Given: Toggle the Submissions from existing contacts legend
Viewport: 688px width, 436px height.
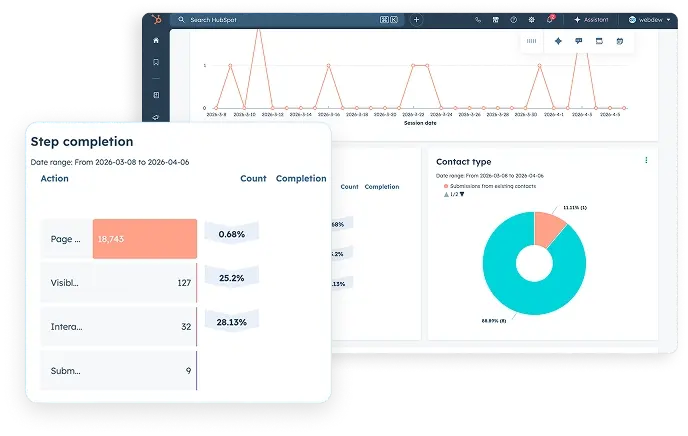Looking at the screenshot, I should coord(490,186).
